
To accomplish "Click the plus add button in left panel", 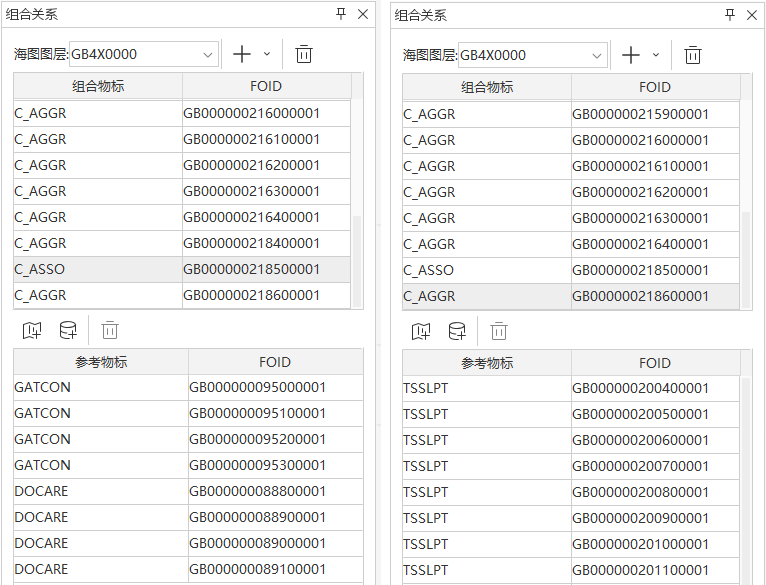I will point(241,55).
